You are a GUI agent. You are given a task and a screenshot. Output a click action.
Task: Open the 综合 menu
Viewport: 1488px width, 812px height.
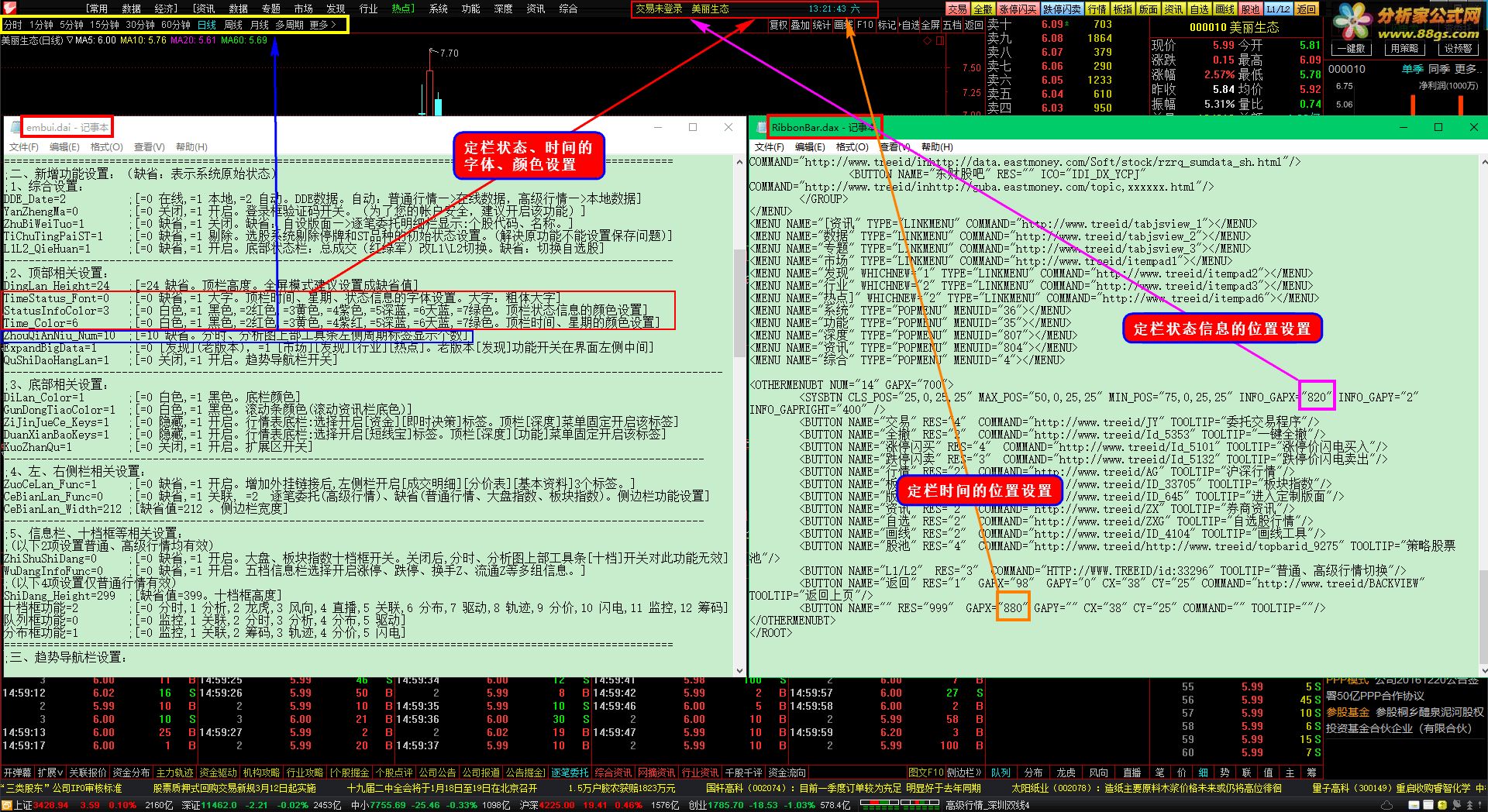tap(568, 9)
